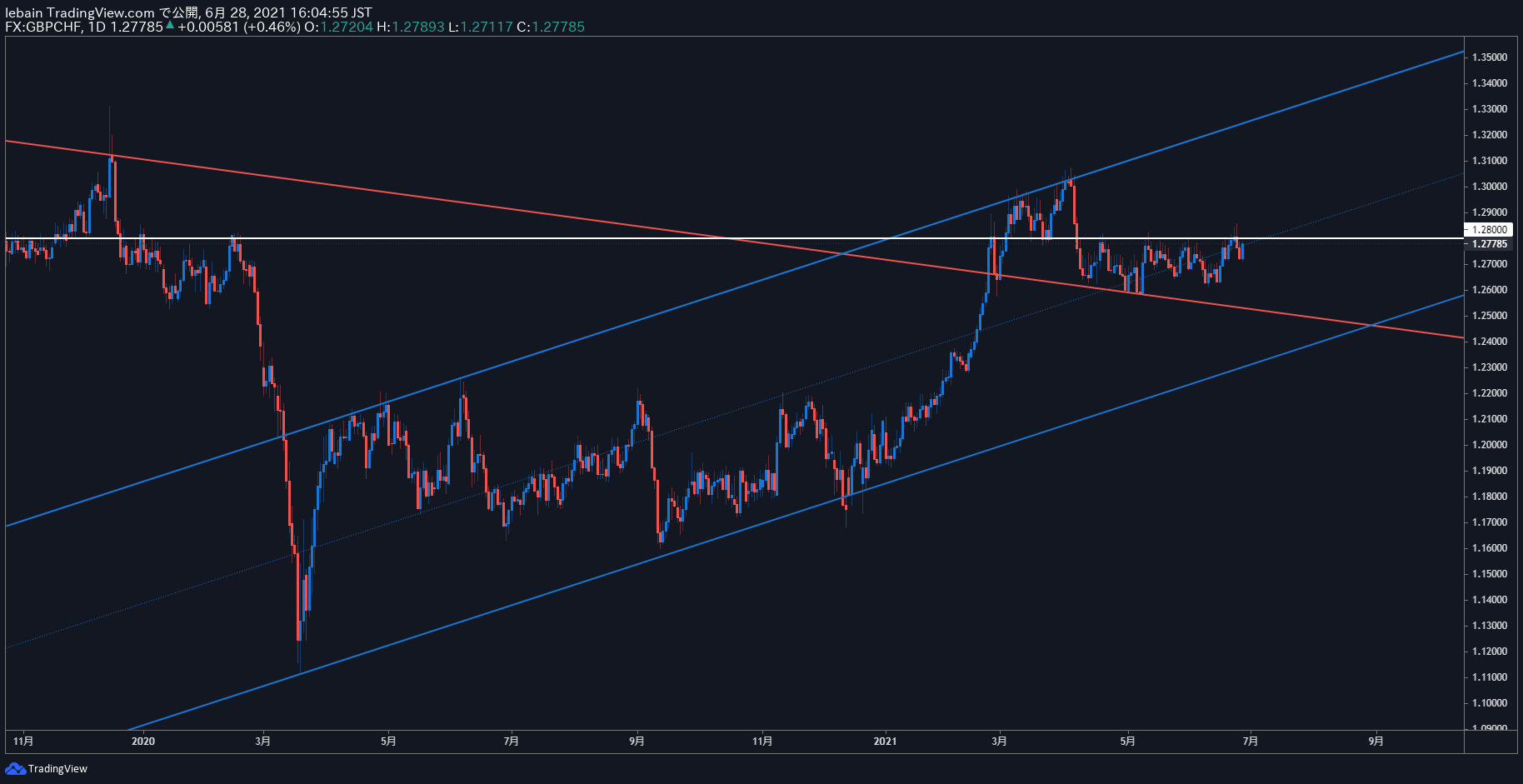Click the low price L:1.27117
Image resolution: width=1523 pixels, height=784 pixels.
(481, 27)
